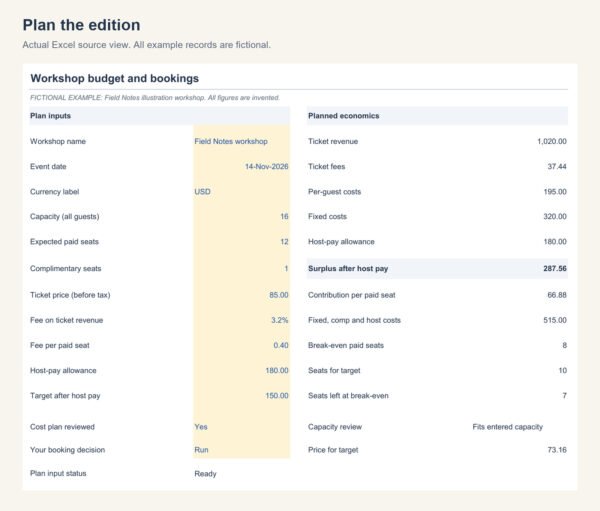600x511 pixels.
Task: Click the 180.00 value under Planned economics
Action: [555, 242]
